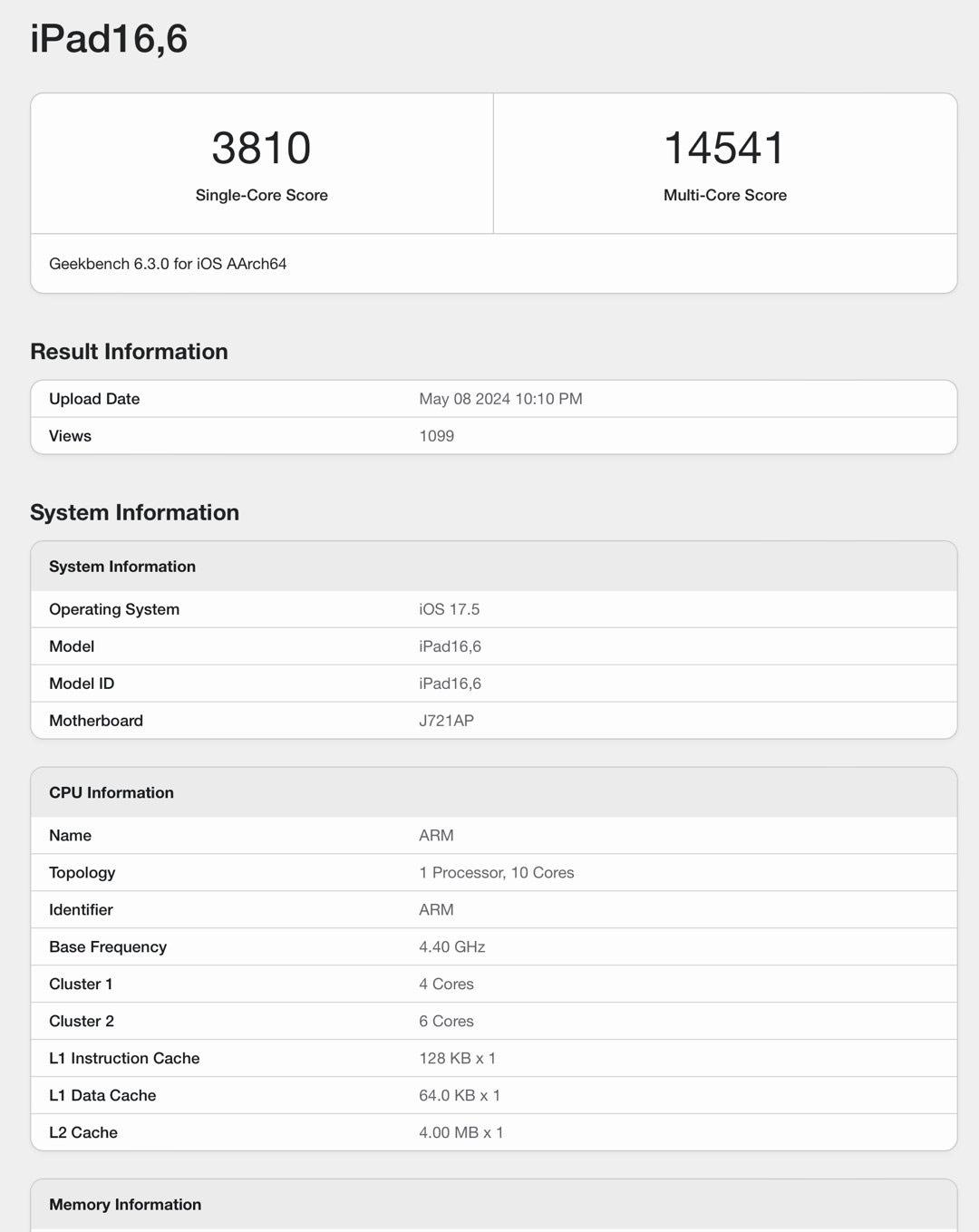Screen dimensions: 979x1232
Task: Click the Identifier label
Action: 81,910
